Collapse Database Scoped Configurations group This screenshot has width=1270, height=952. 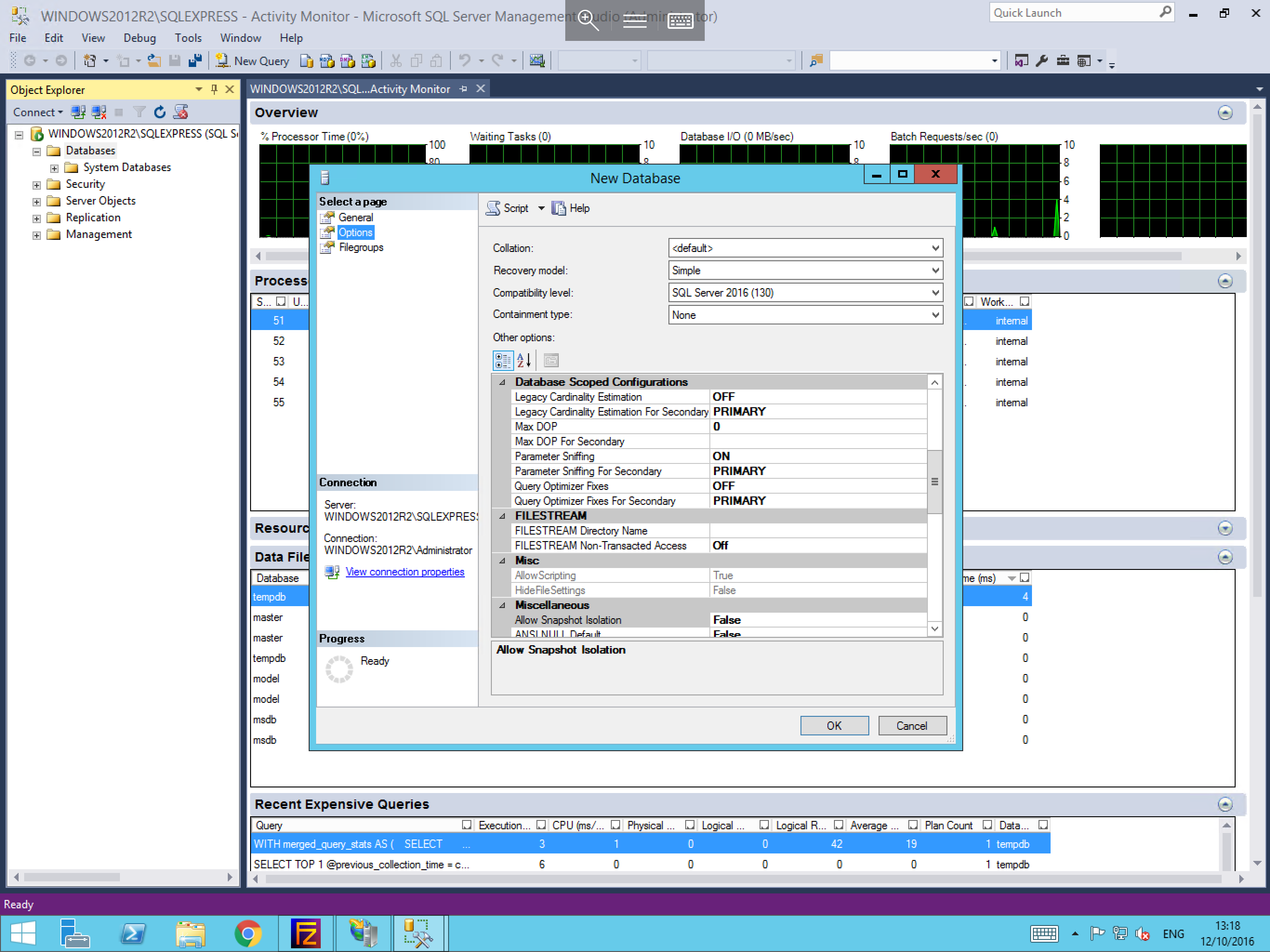503,382
